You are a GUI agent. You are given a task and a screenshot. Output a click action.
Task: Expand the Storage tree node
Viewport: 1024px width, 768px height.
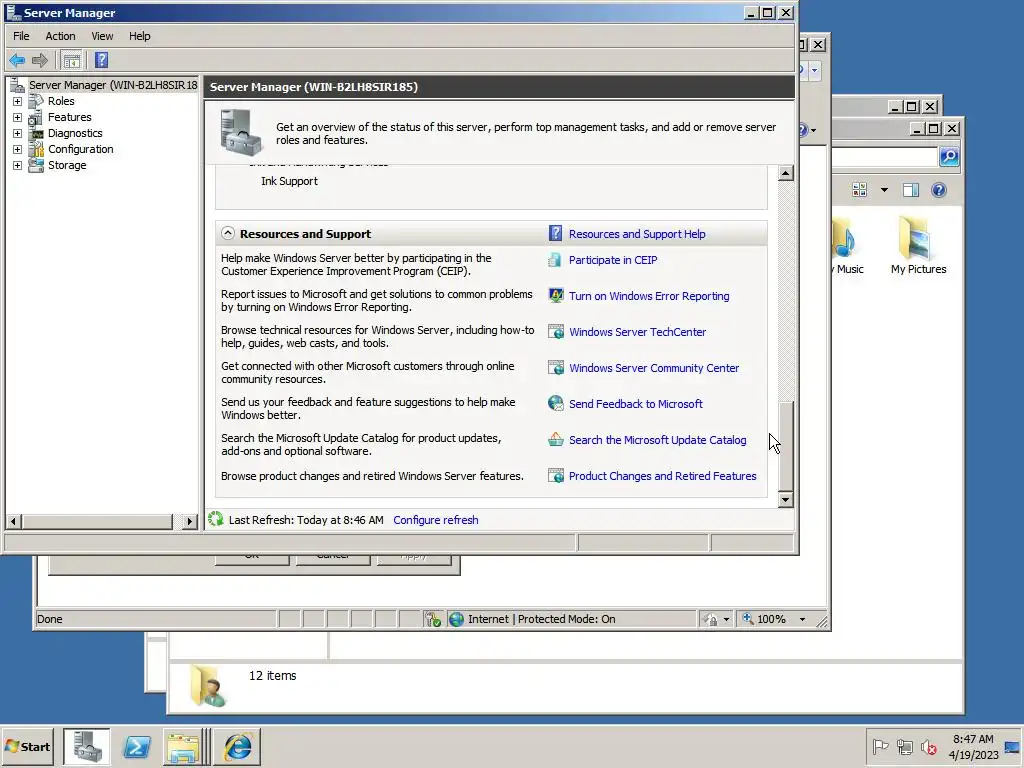point(18,165)
